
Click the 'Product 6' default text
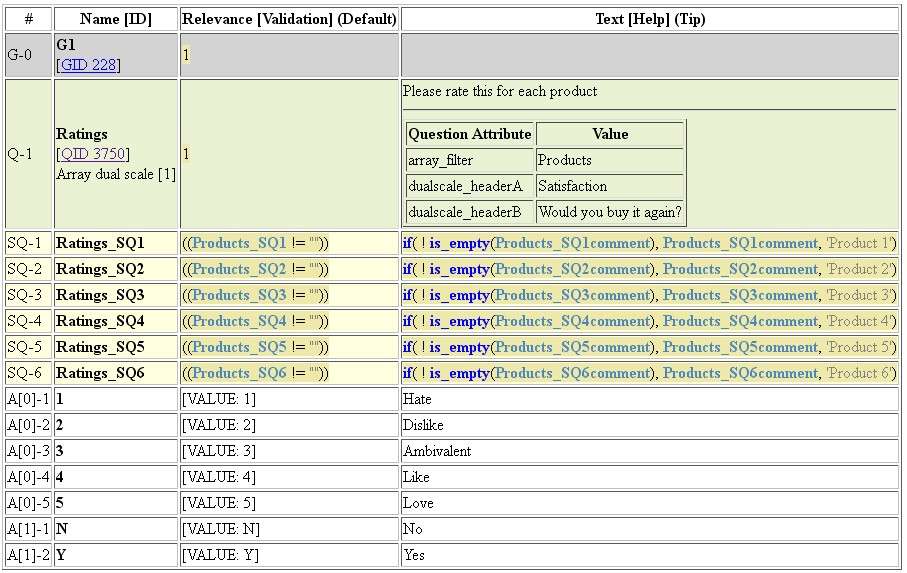tap(859, 373)
